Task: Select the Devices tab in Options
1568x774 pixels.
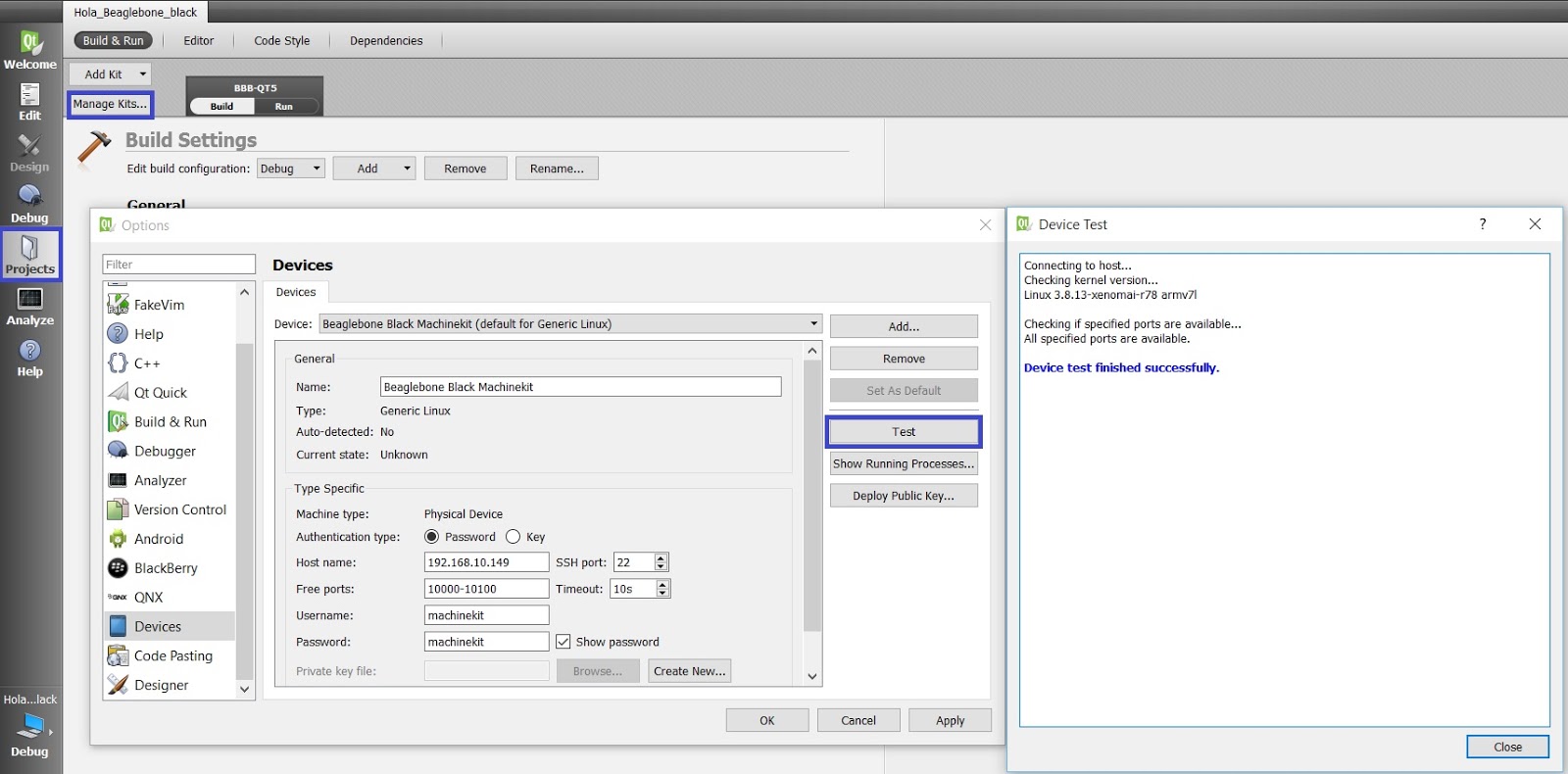Action: (296, 292)
